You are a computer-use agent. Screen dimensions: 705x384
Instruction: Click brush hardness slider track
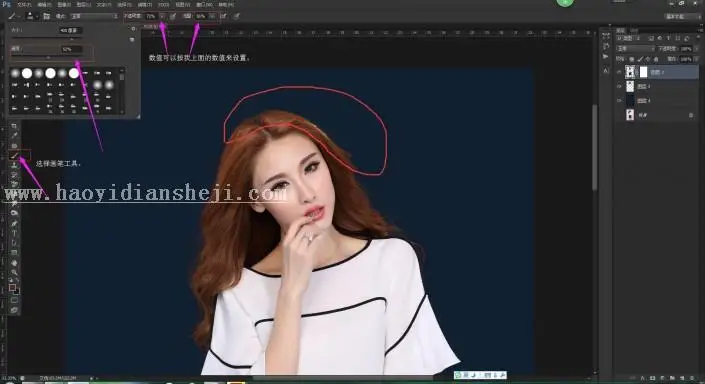[48, 57]
